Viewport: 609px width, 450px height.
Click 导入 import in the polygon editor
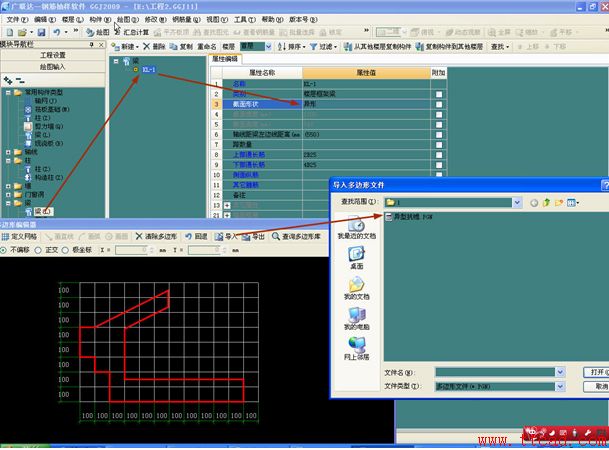pos(226,236)
